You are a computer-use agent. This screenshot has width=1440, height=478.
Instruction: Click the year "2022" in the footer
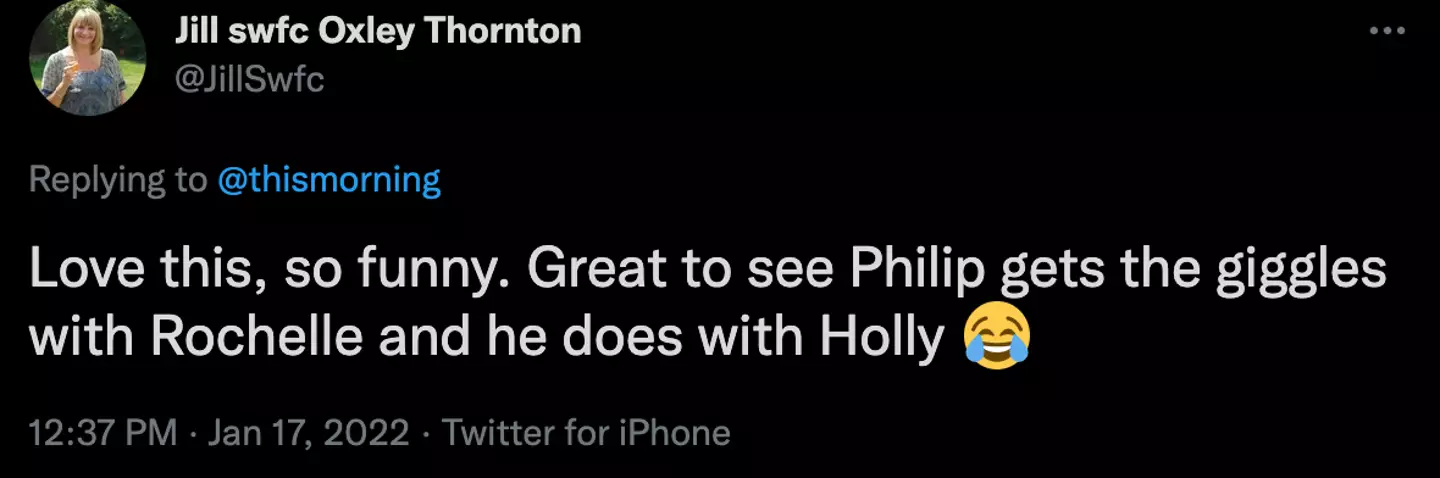coord(368,433)
